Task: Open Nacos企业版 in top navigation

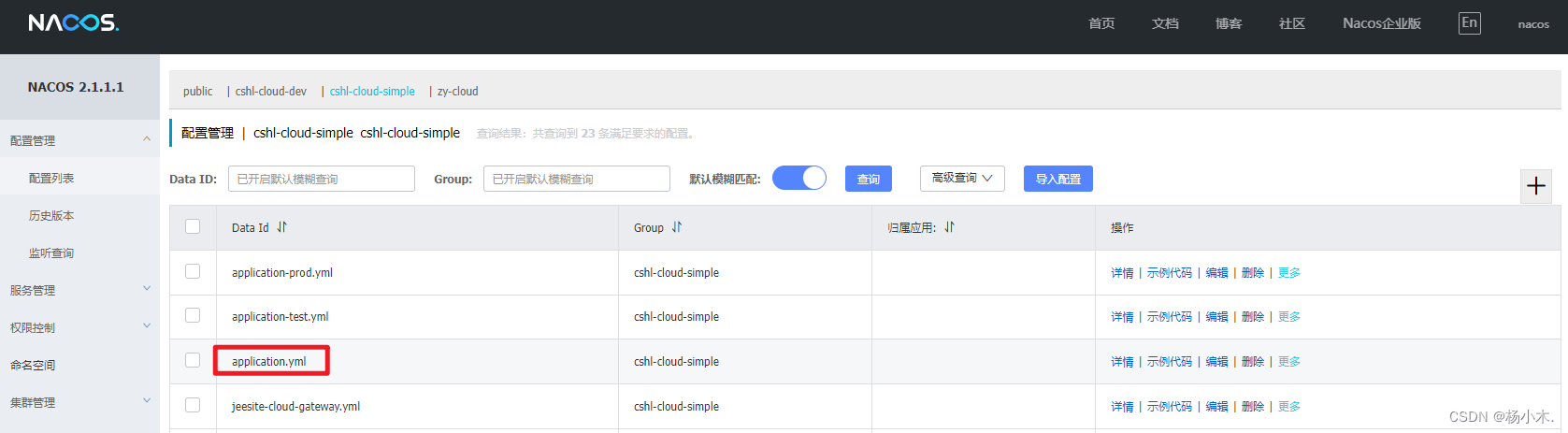Action: [1382, 23]
